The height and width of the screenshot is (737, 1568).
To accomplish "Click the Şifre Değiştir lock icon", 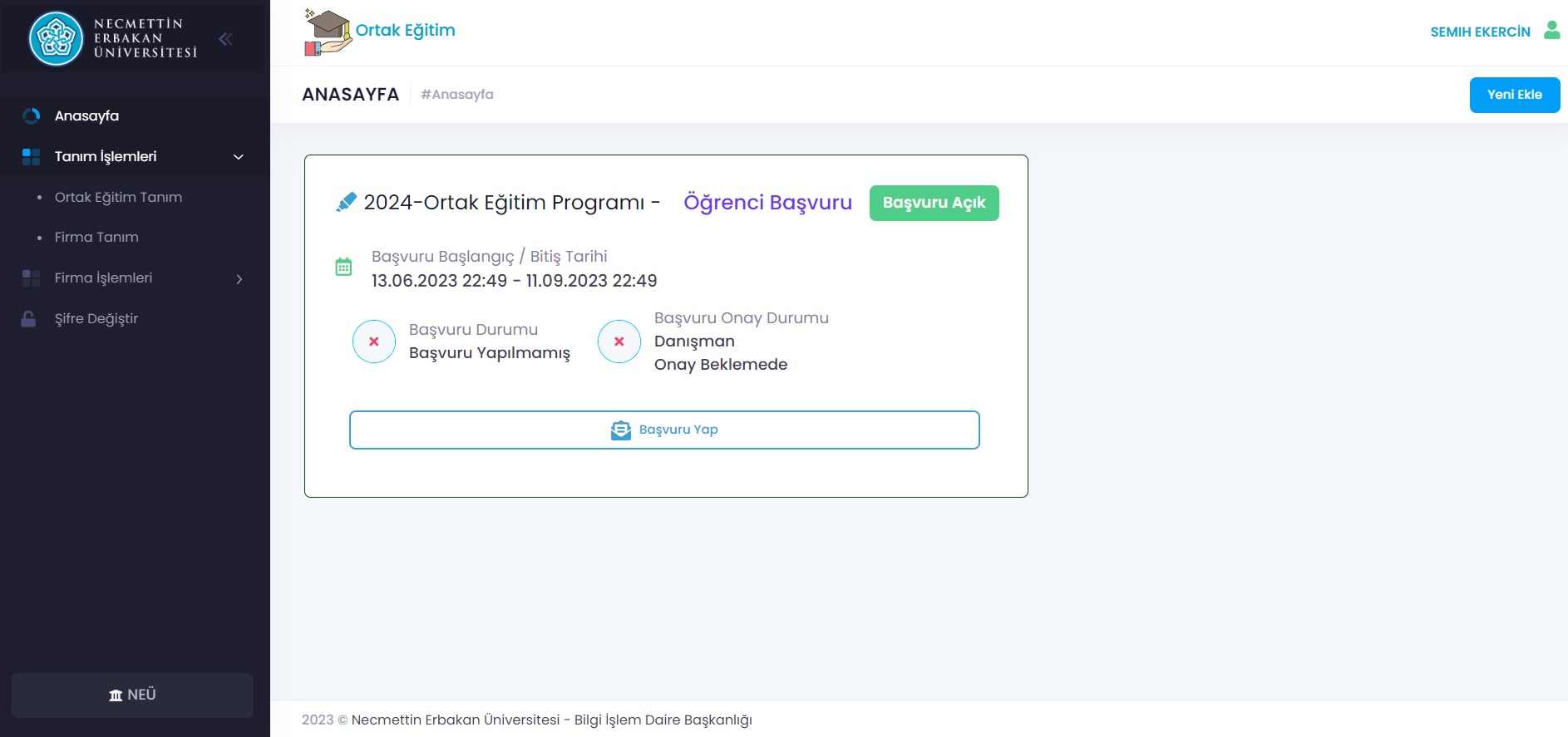I will pos(29,319).
